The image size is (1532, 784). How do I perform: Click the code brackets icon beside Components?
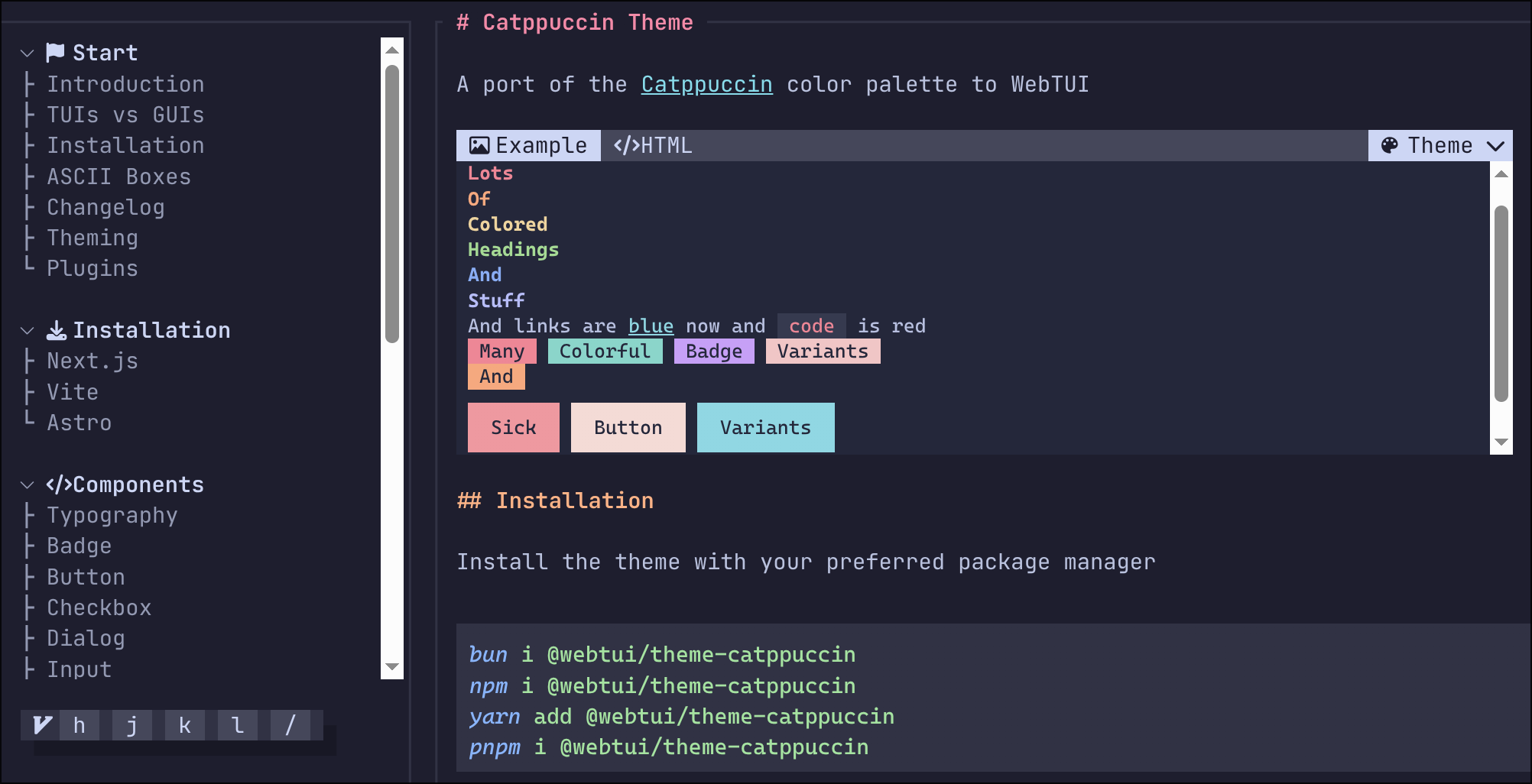(x=60, y=484)
